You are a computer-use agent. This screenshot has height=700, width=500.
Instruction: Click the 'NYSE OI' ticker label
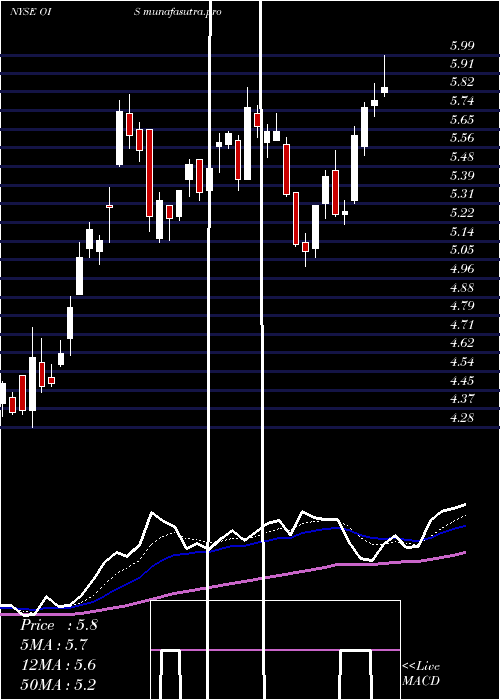[x=30, y=12]
